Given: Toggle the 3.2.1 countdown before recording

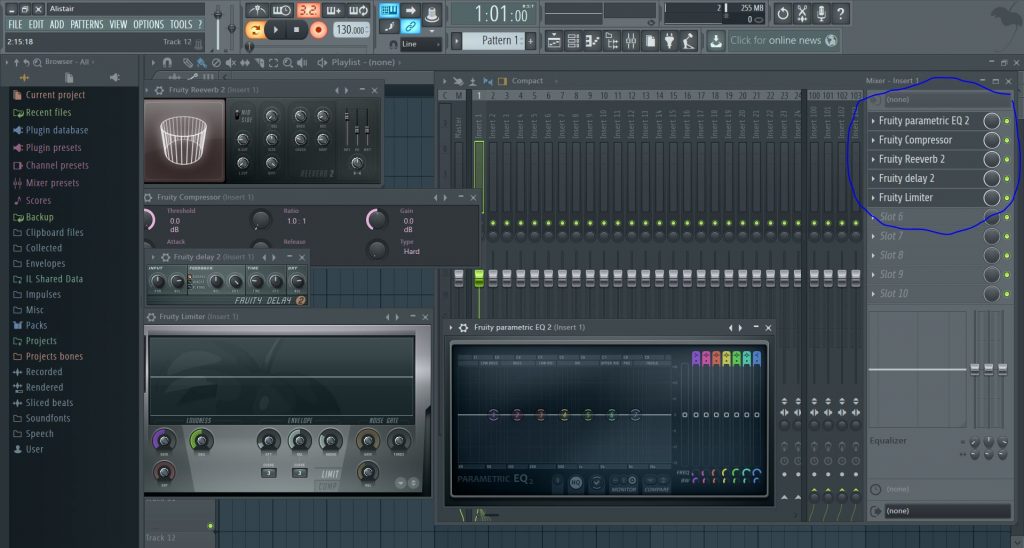Looking at the screenshot, I should (308, 10).
